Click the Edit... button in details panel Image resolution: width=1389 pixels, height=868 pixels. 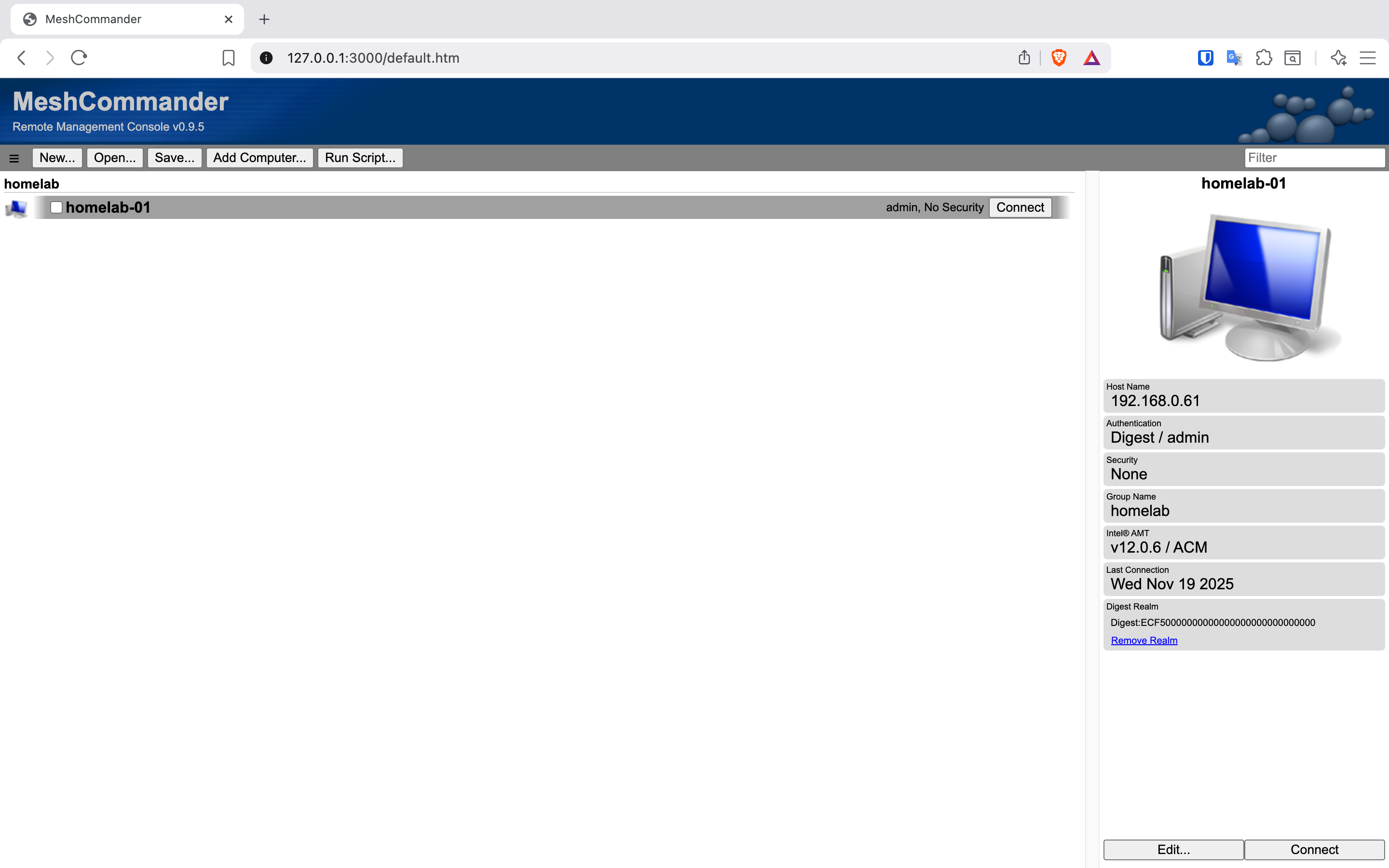(x=1173, y=850)
